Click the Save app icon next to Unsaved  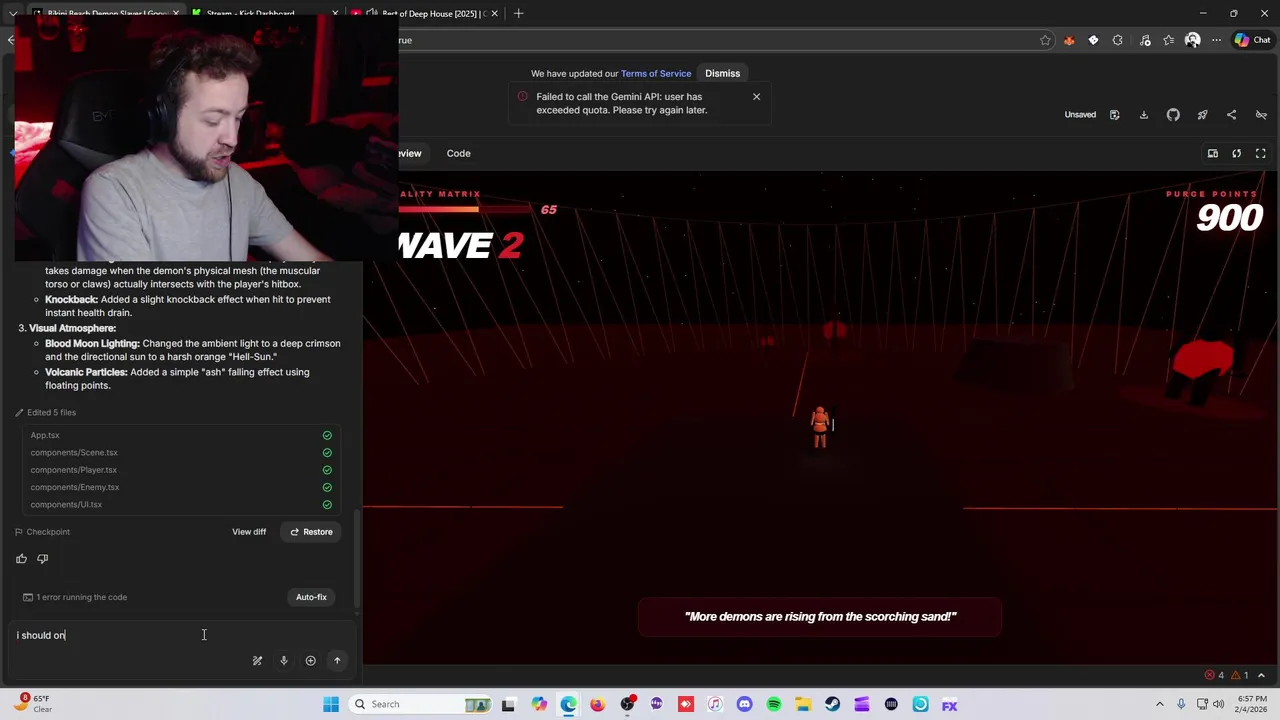click(1114, 115)
